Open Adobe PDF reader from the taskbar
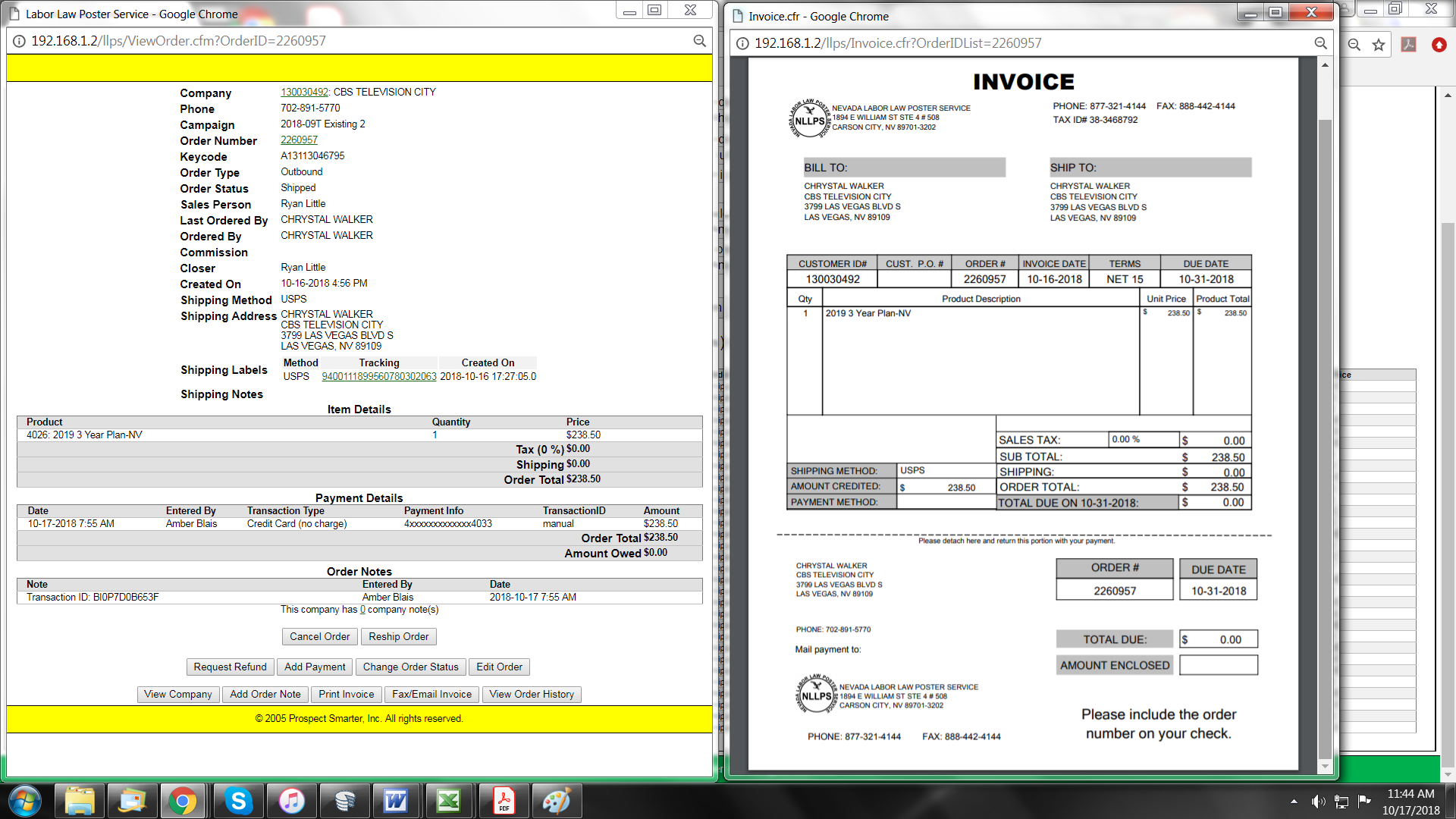 (x=504, y=801)
